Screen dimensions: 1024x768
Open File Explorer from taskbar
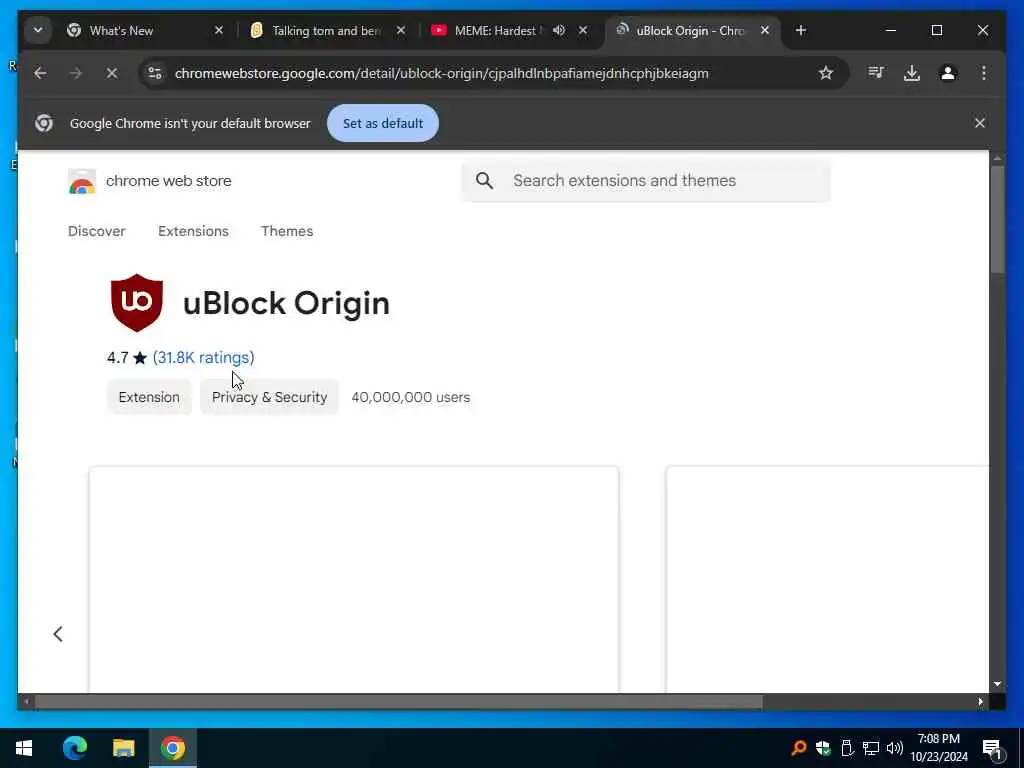click(x=123, y=748)
